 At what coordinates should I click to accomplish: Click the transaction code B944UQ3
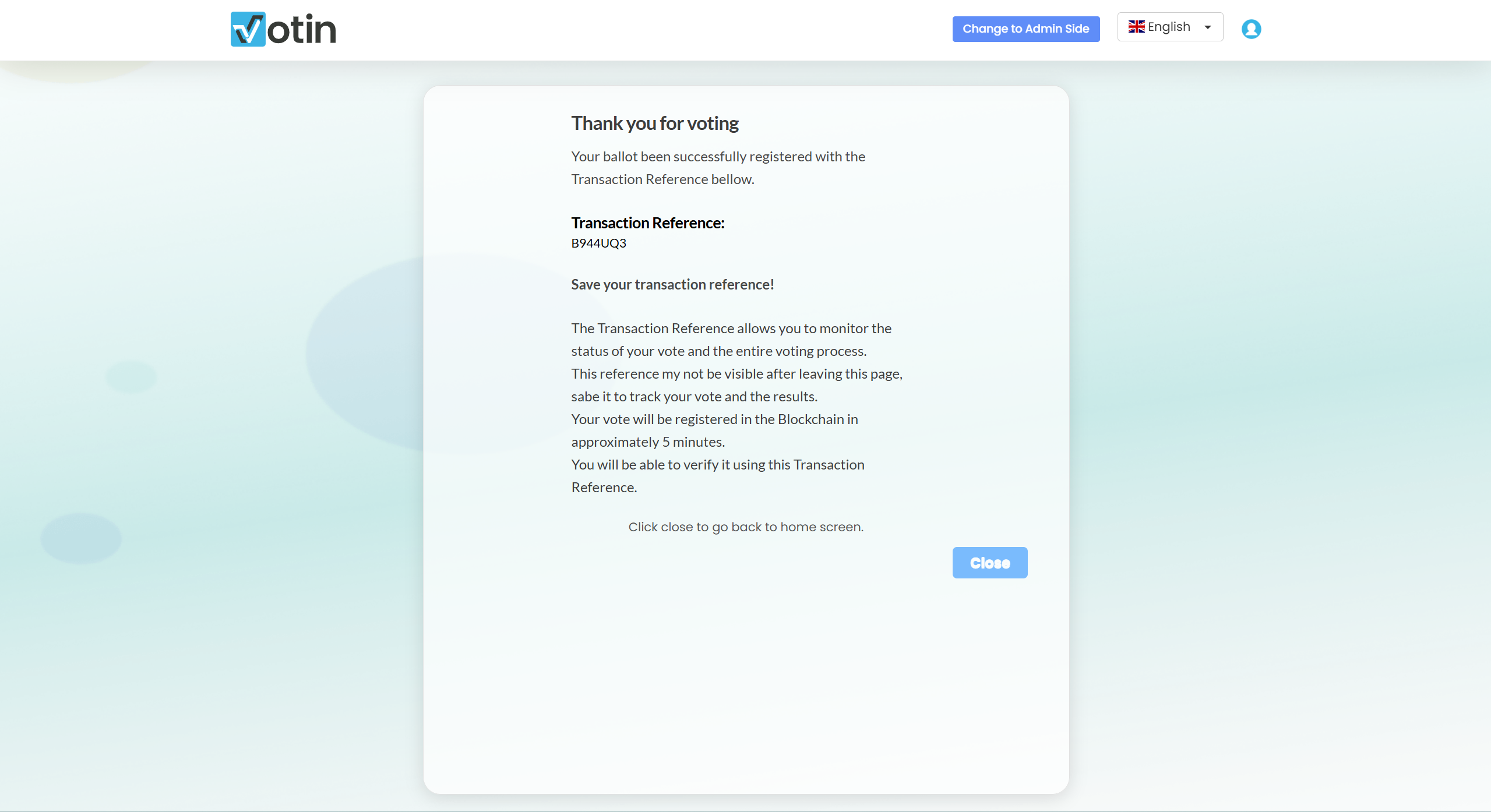598,243
